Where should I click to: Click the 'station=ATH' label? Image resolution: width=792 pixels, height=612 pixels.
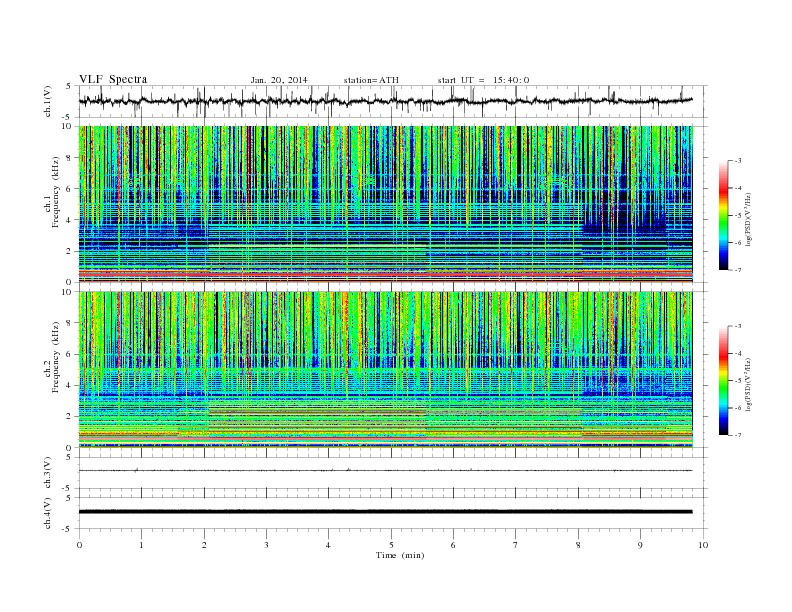coord(371,80)
